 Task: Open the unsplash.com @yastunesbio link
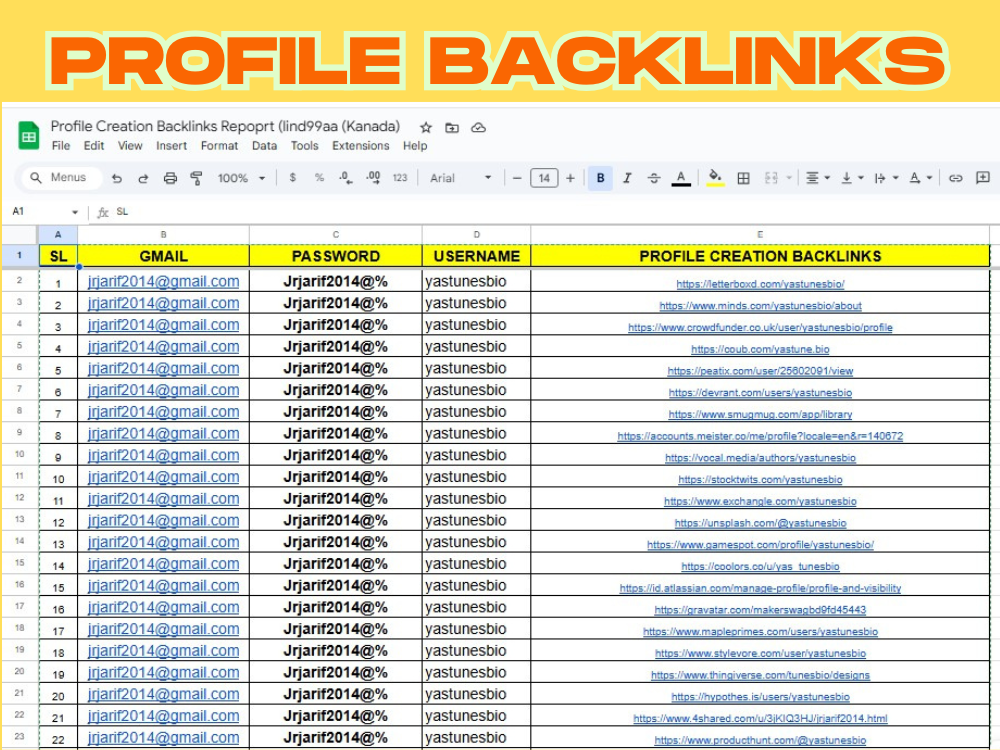760,523
